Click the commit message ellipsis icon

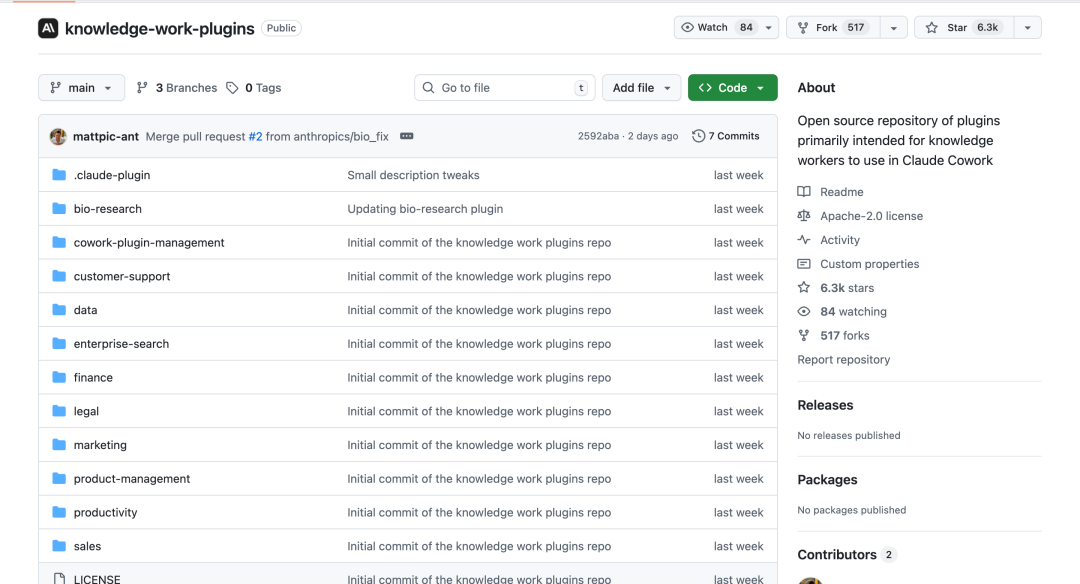pyautogui.click(x=407, y=136)
